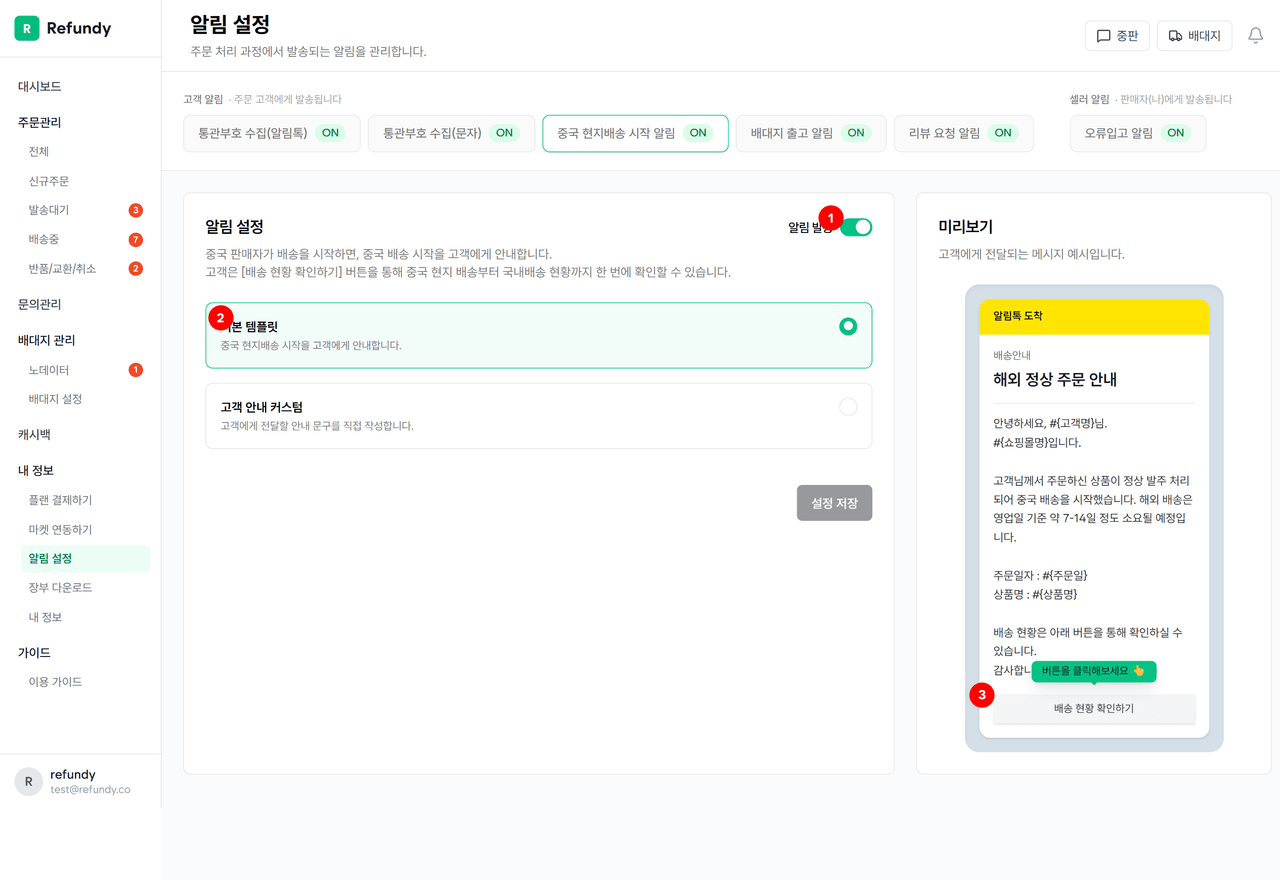Switch to 리뷰 요청 알림 tab
This screenshot has width=1280, height=880.
point(963,133)
